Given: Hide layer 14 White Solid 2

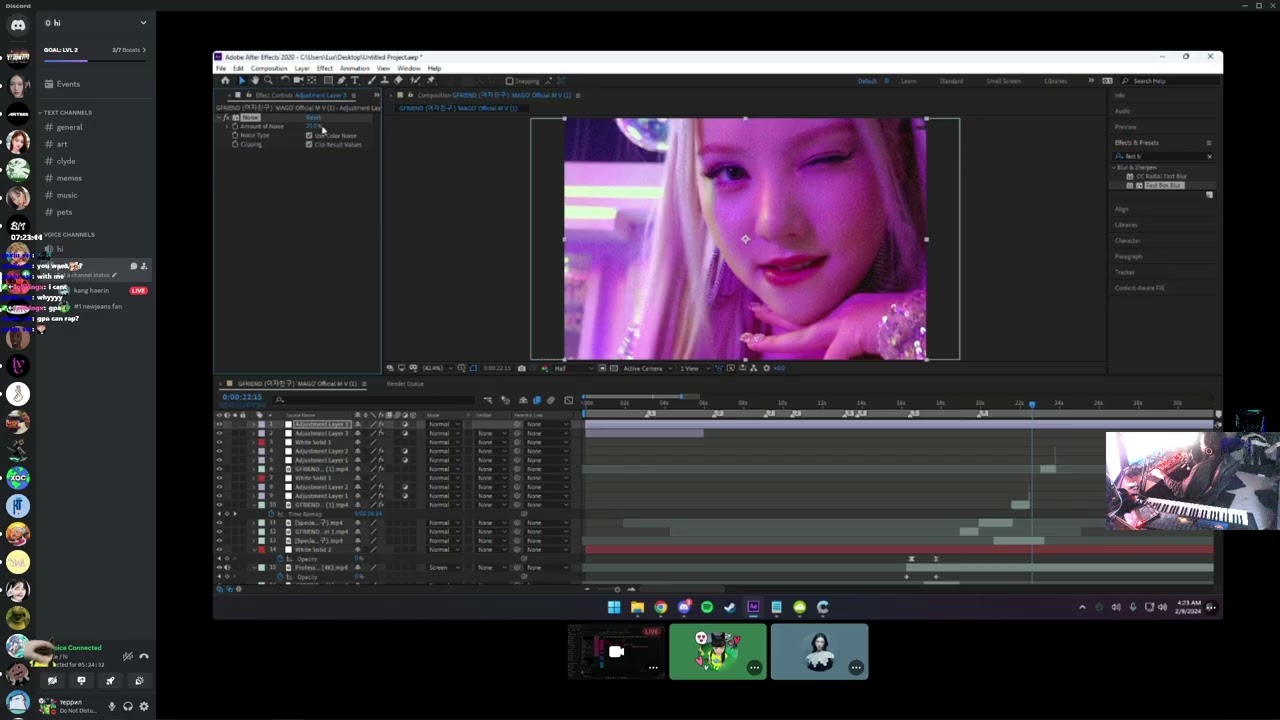Looking at the screenshot, I should point(219,550).
